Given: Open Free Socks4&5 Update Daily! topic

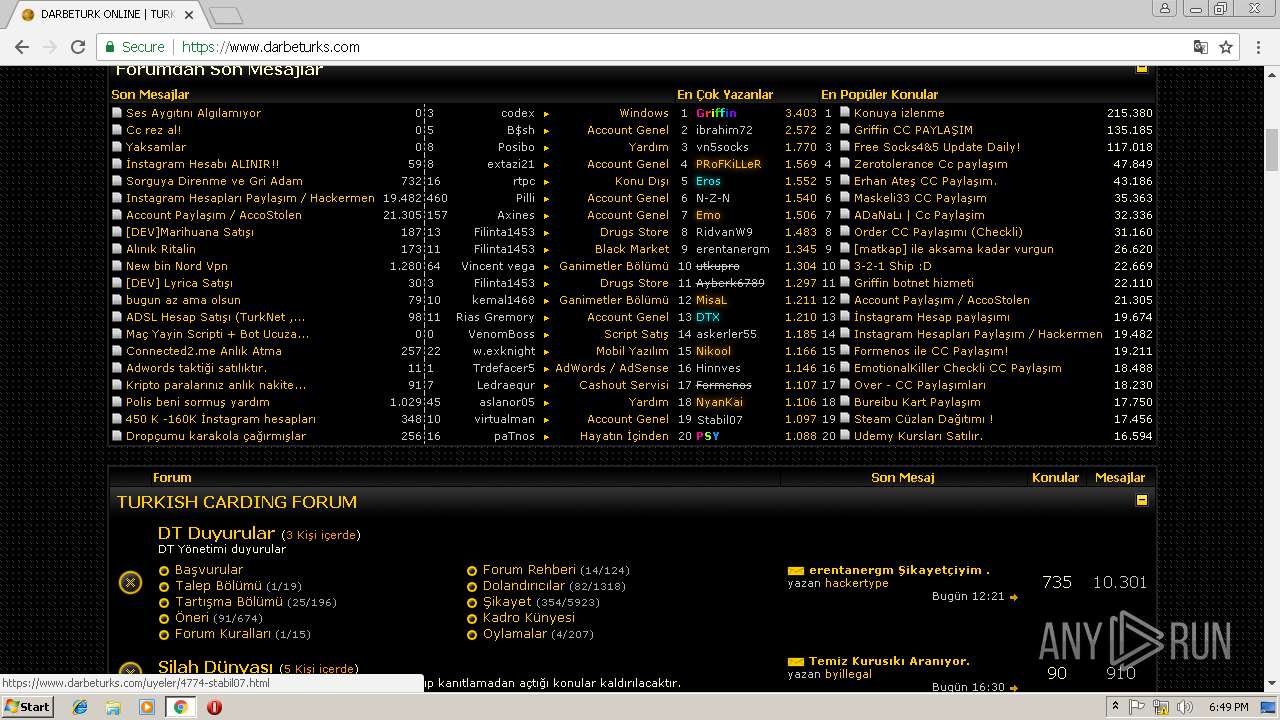Looking at the screenshot, I should (937, 147).
